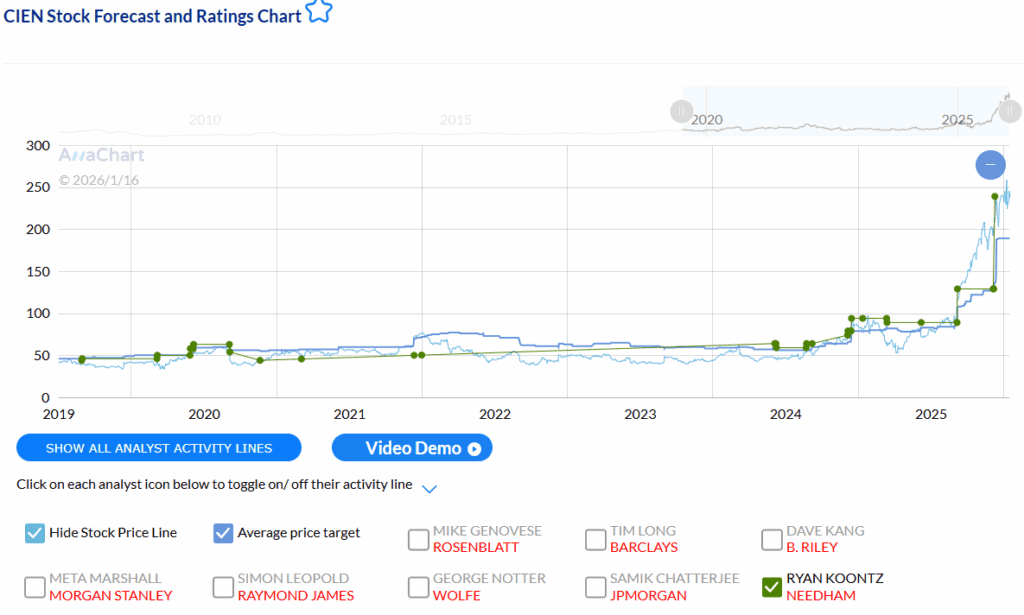Enable Dave Kang B. Riley line
Screen dimensions: 1024x615
point(772,539)
